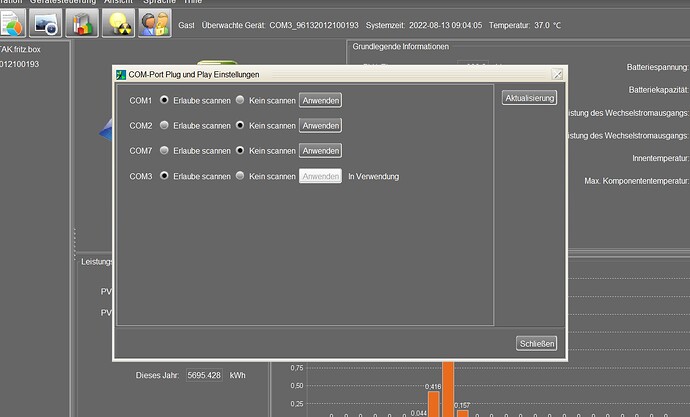Click the orange bar labeled 0.416

[x=433, y=404]
